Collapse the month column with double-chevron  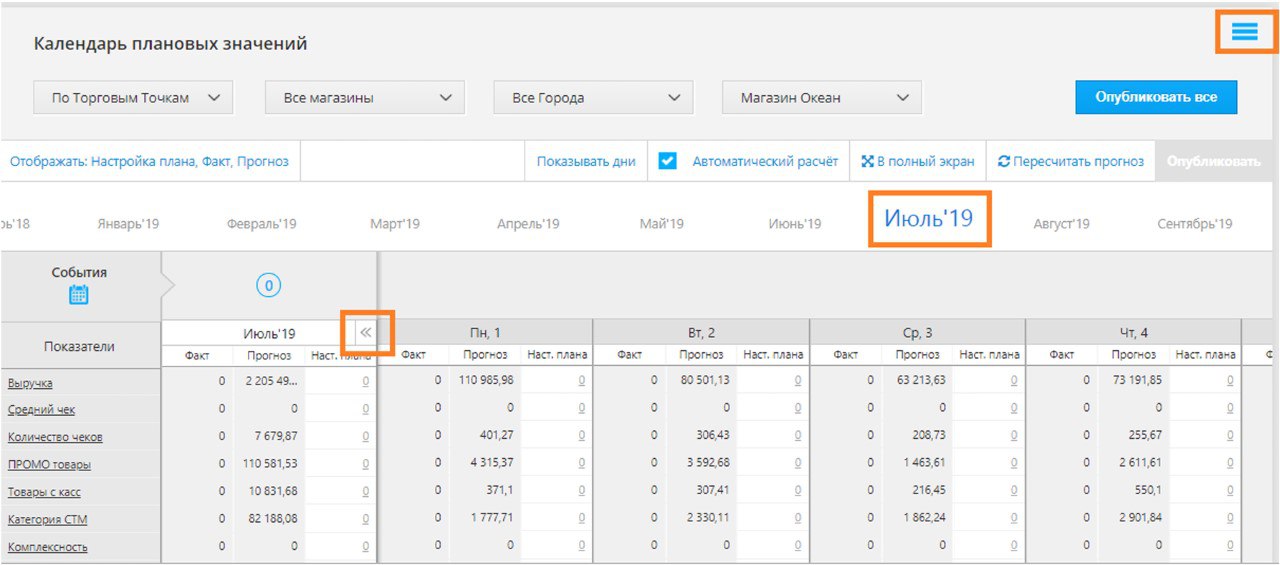click(365, 332)
